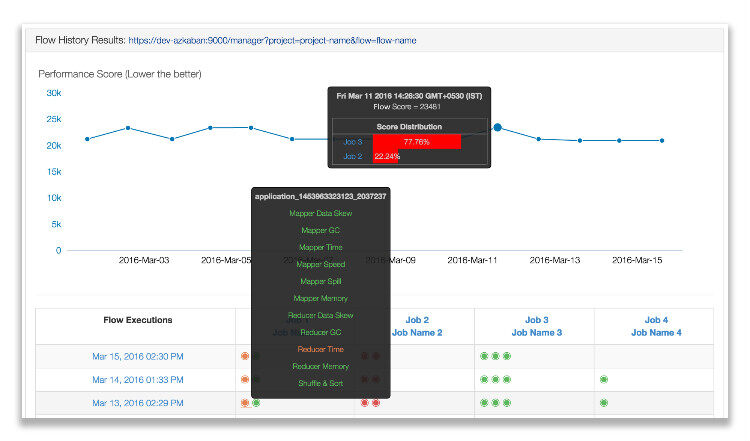The width and height of the screenshot is (750, 441).
Task: Click the green Job 4 dot in Mar 14 row
Action: [x=604, y=379]
